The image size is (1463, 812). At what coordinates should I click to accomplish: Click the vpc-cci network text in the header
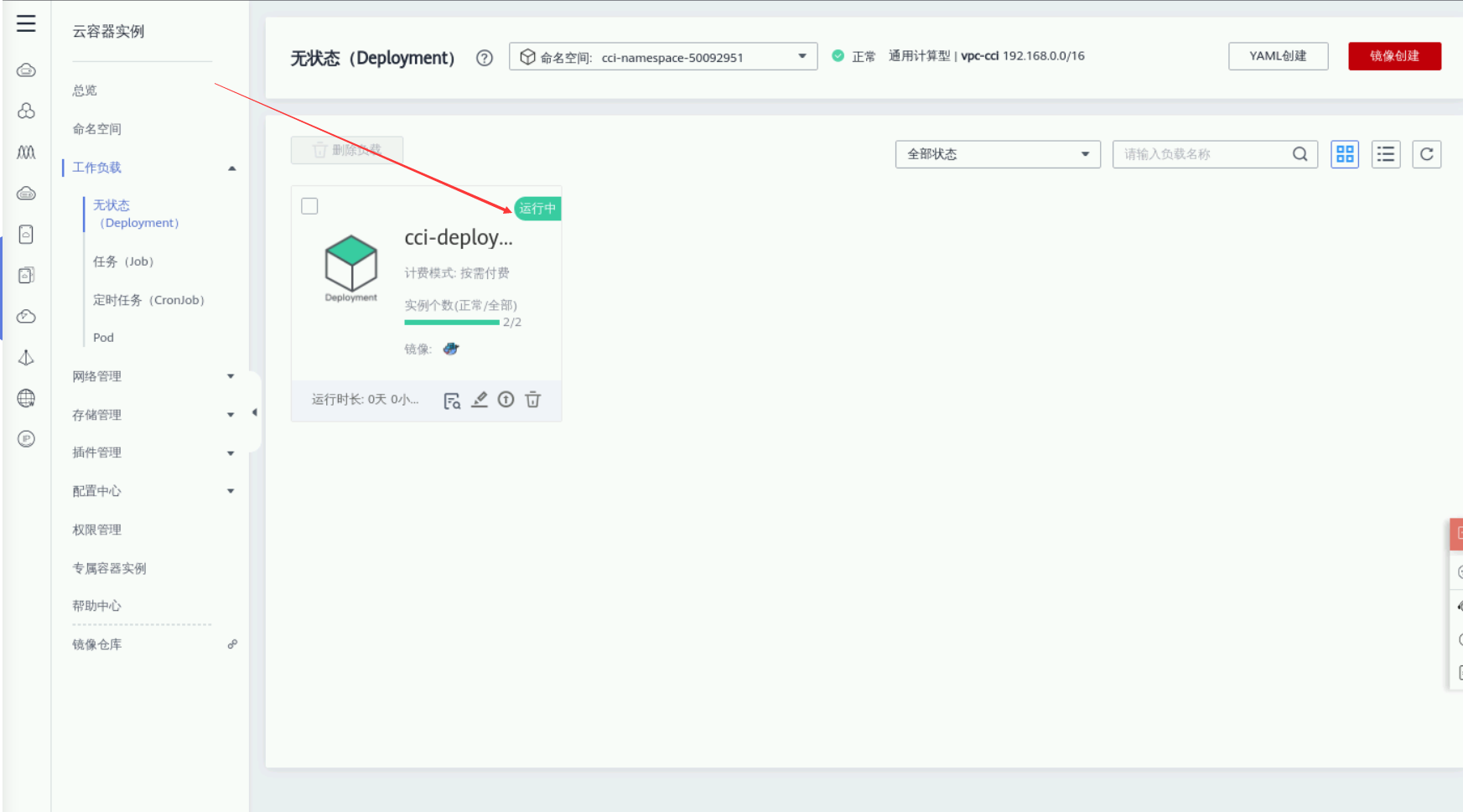coord(979,56)
